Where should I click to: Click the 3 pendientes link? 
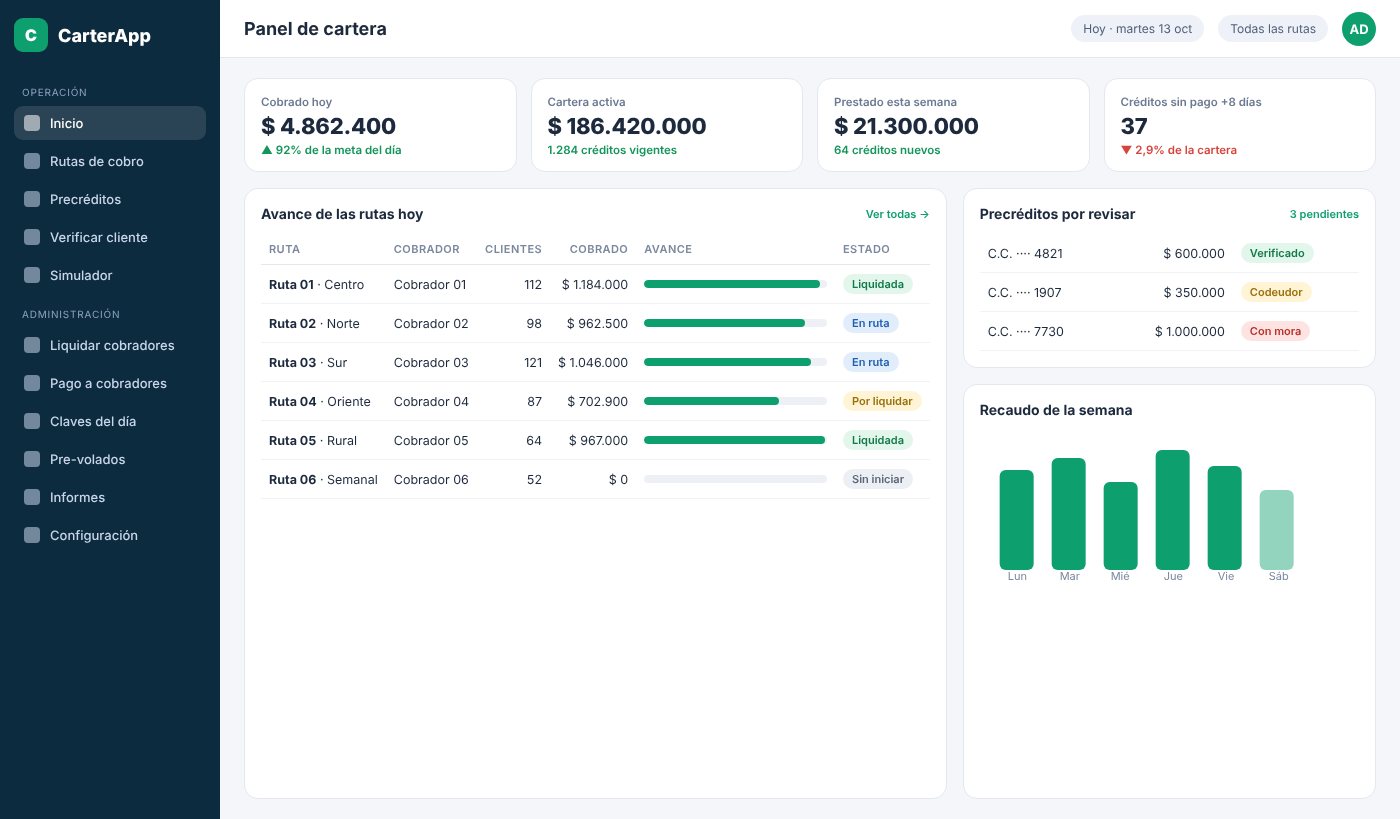click(1324, 214)
